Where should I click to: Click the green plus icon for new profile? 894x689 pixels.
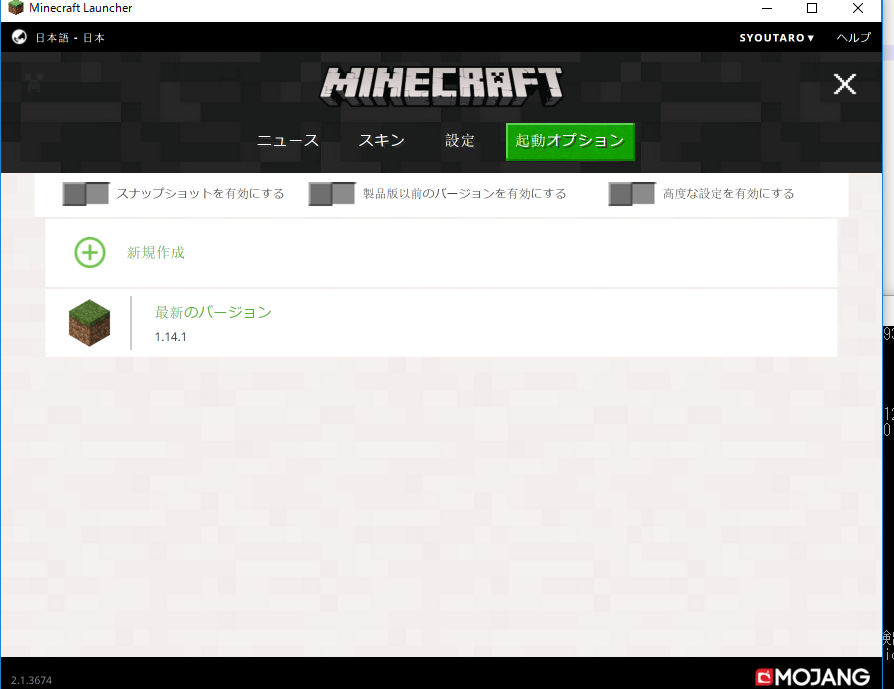[90, 253]
